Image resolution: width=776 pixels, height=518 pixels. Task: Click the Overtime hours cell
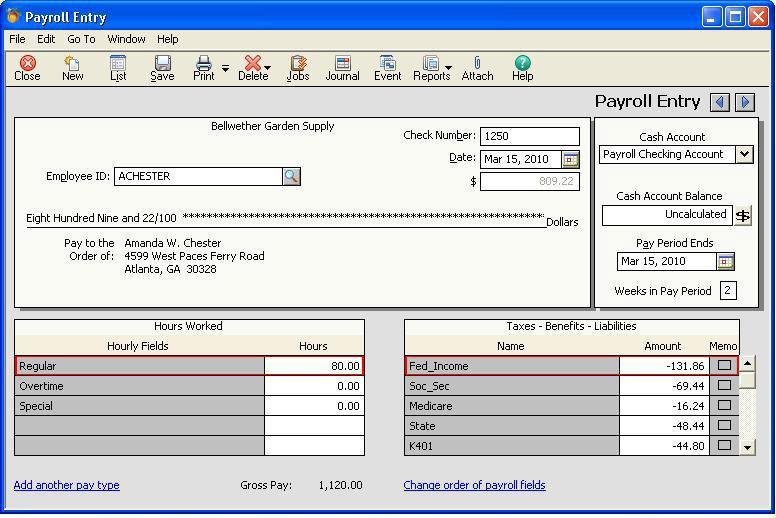(314, 385)
